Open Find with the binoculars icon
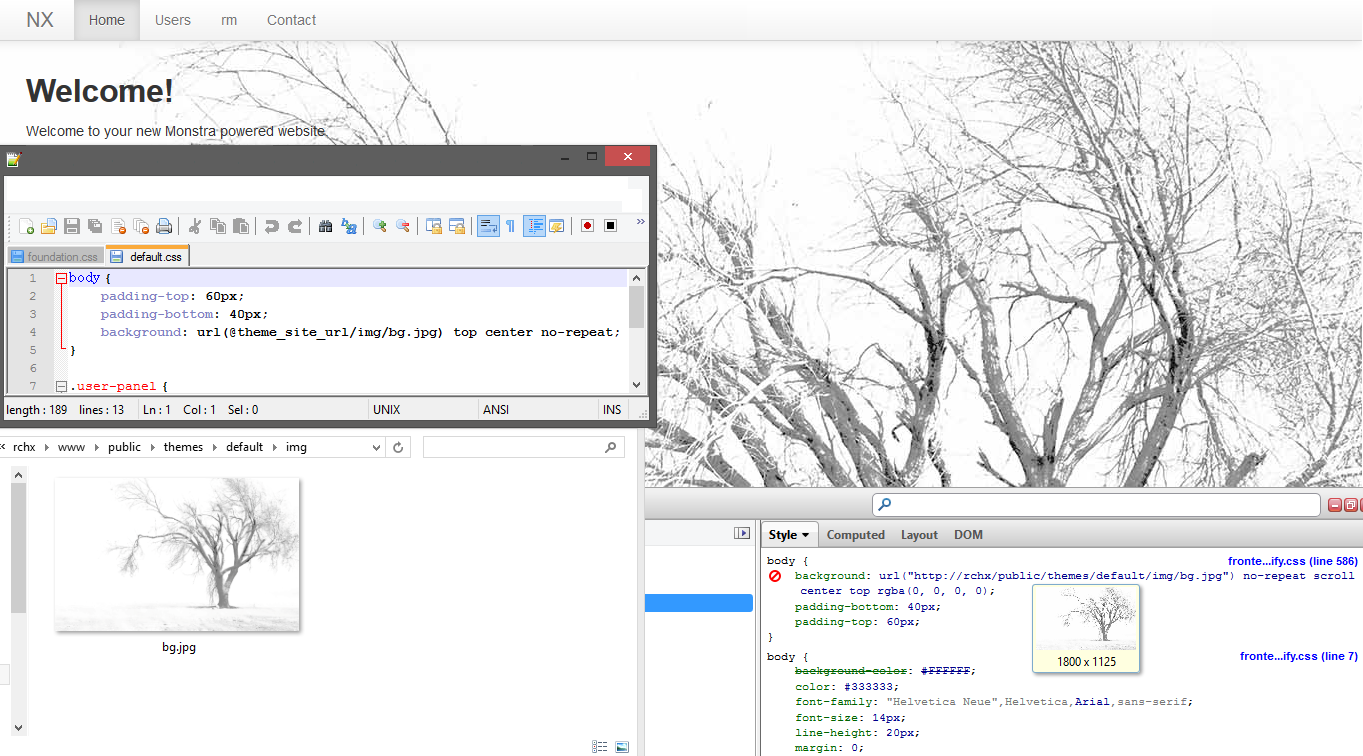Image resolution: width=1363 pixels, height=756 pixels. click(325, 226)
